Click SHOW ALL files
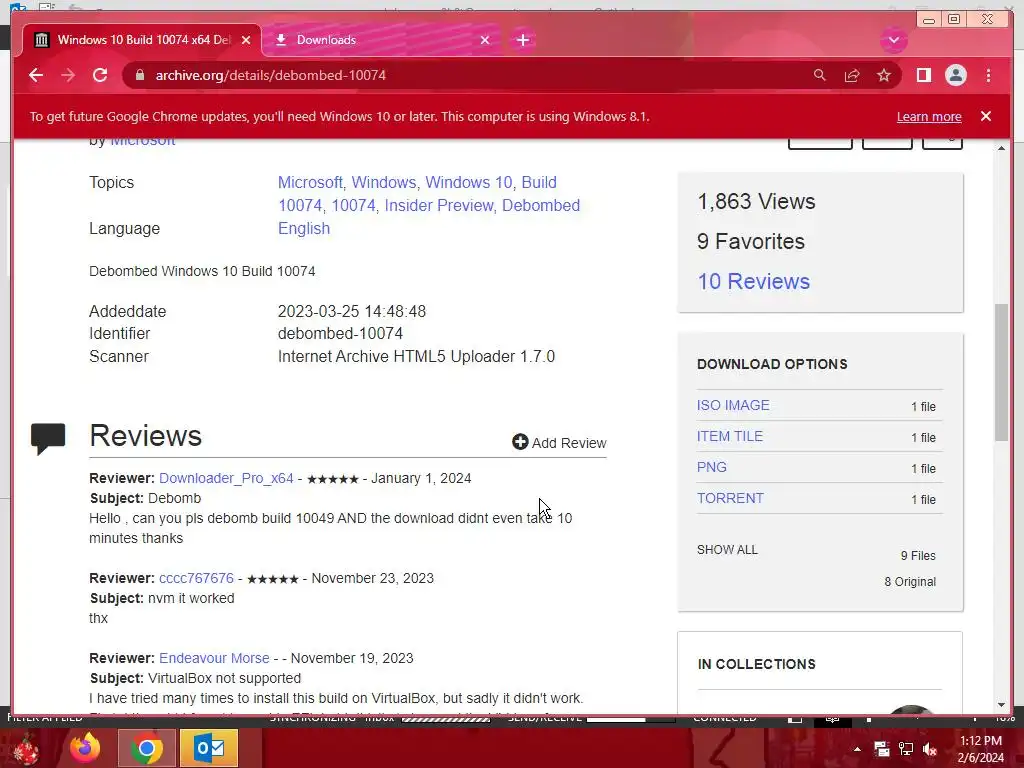 (727, 549)
